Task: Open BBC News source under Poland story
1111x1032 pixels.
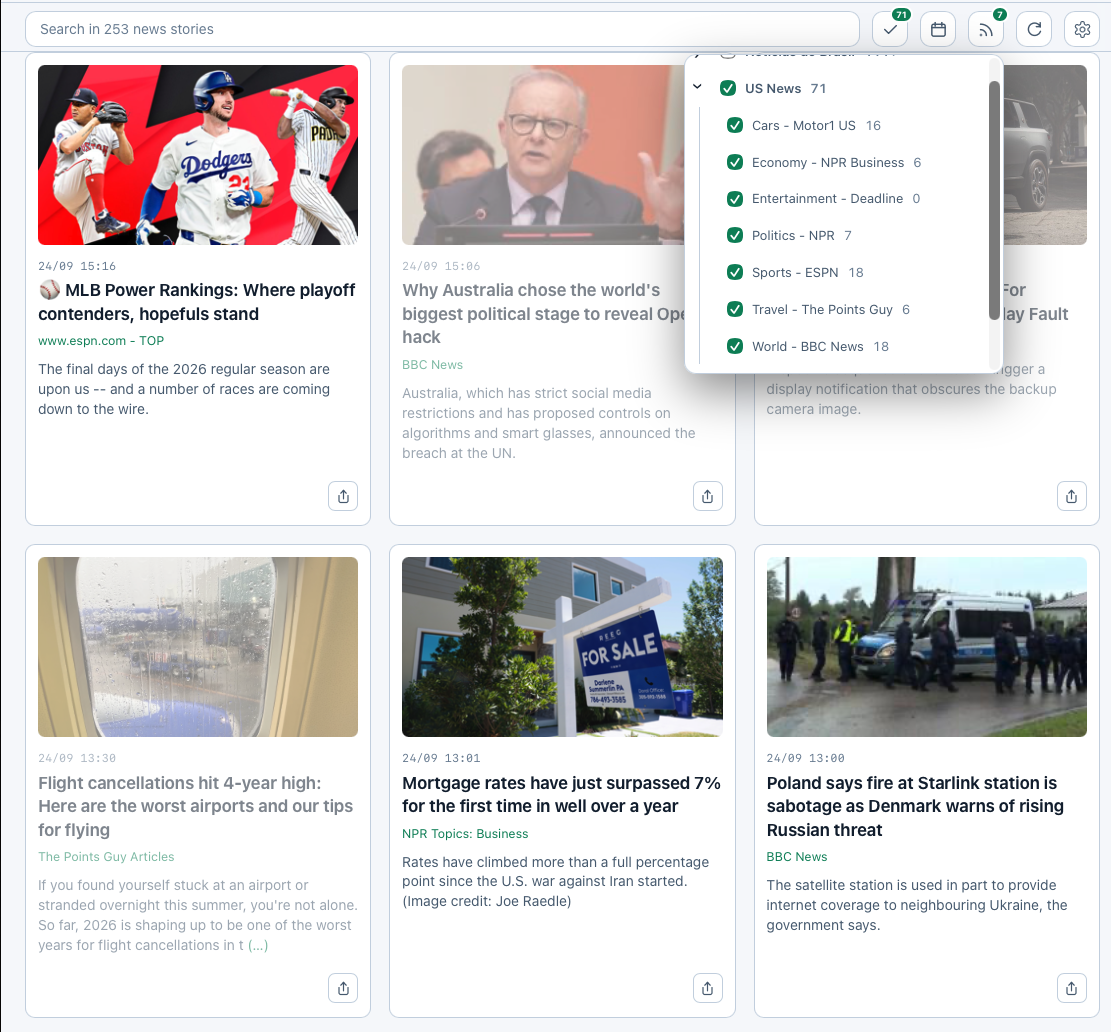Action: coord(796,856)
